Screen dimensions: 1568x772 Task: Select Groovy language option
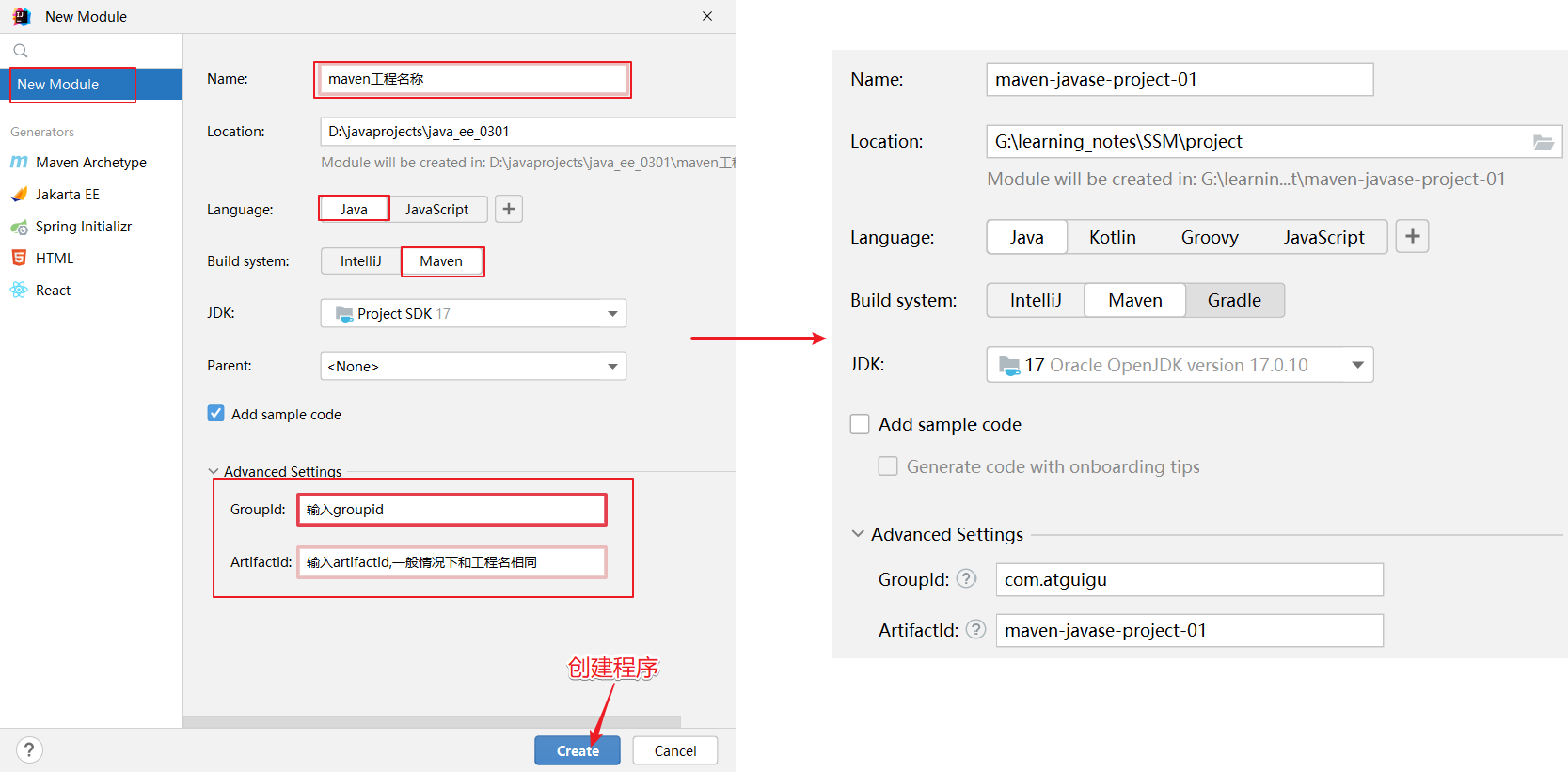1210,237
